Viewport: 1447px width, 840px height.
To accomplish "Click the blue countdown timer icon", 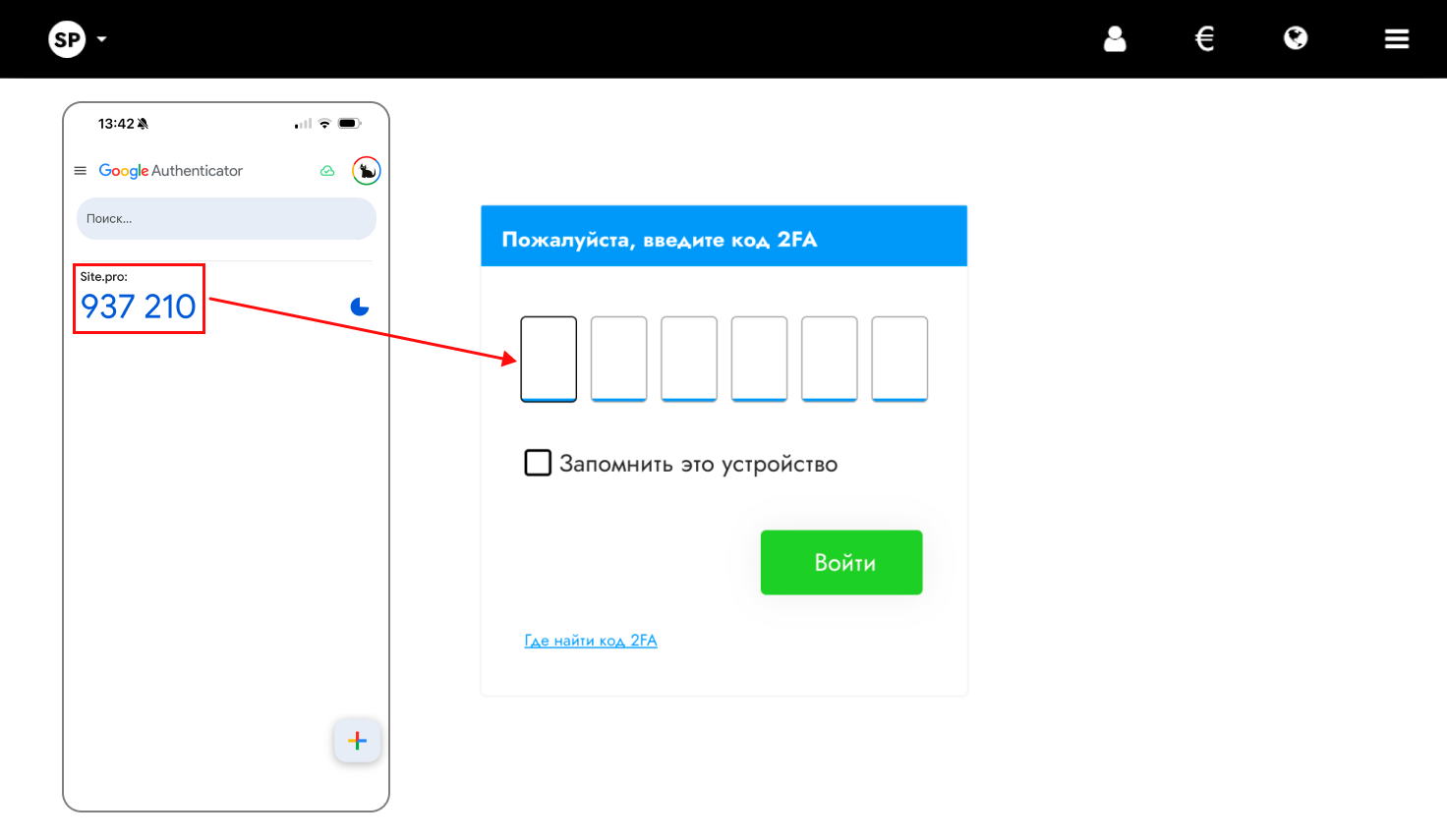I will [x=360, y=307].
